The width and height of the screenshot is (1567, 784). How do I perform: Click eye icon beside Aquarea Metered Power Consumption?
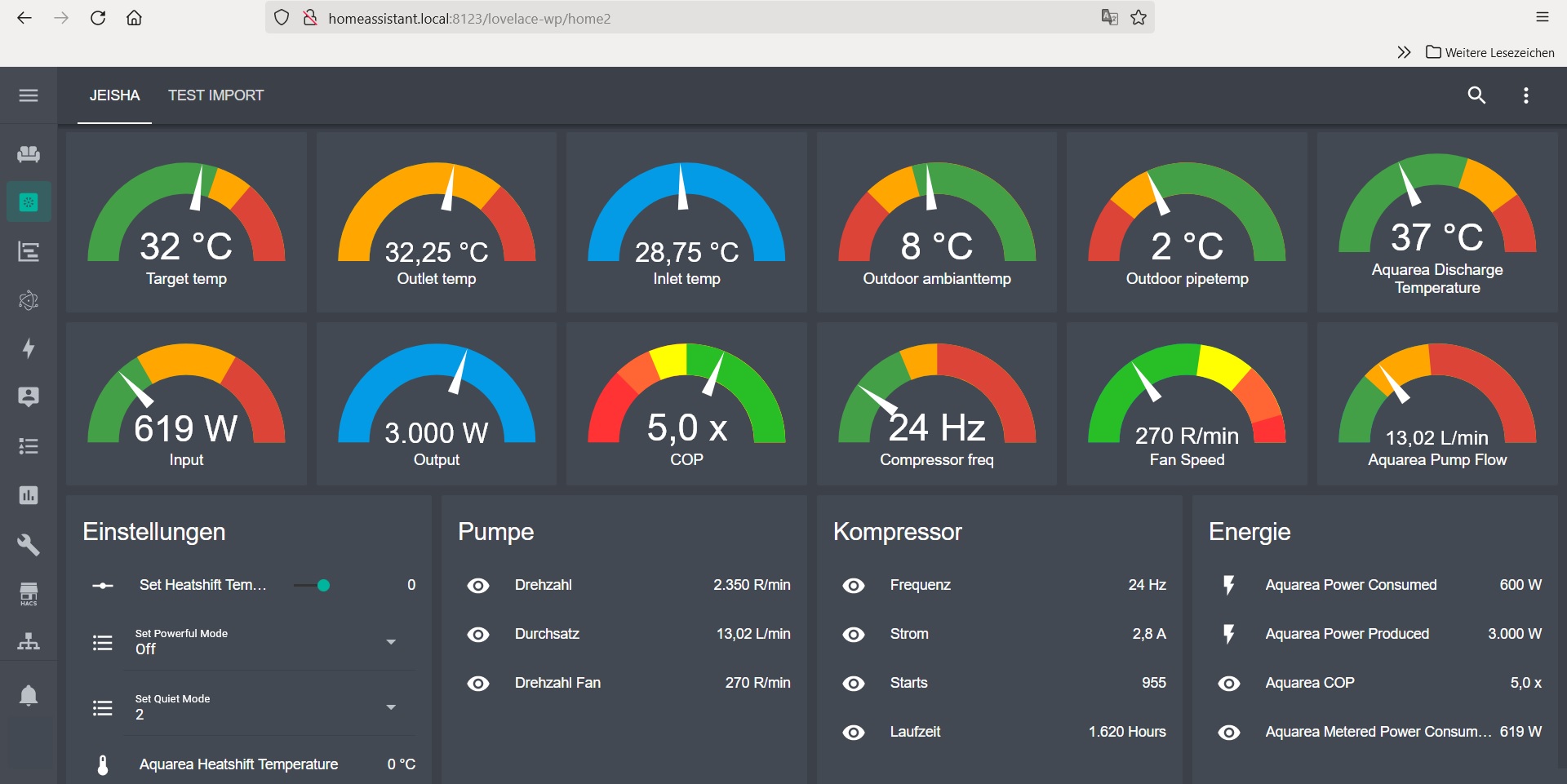pyautogui.click(x=1229, y=732)
